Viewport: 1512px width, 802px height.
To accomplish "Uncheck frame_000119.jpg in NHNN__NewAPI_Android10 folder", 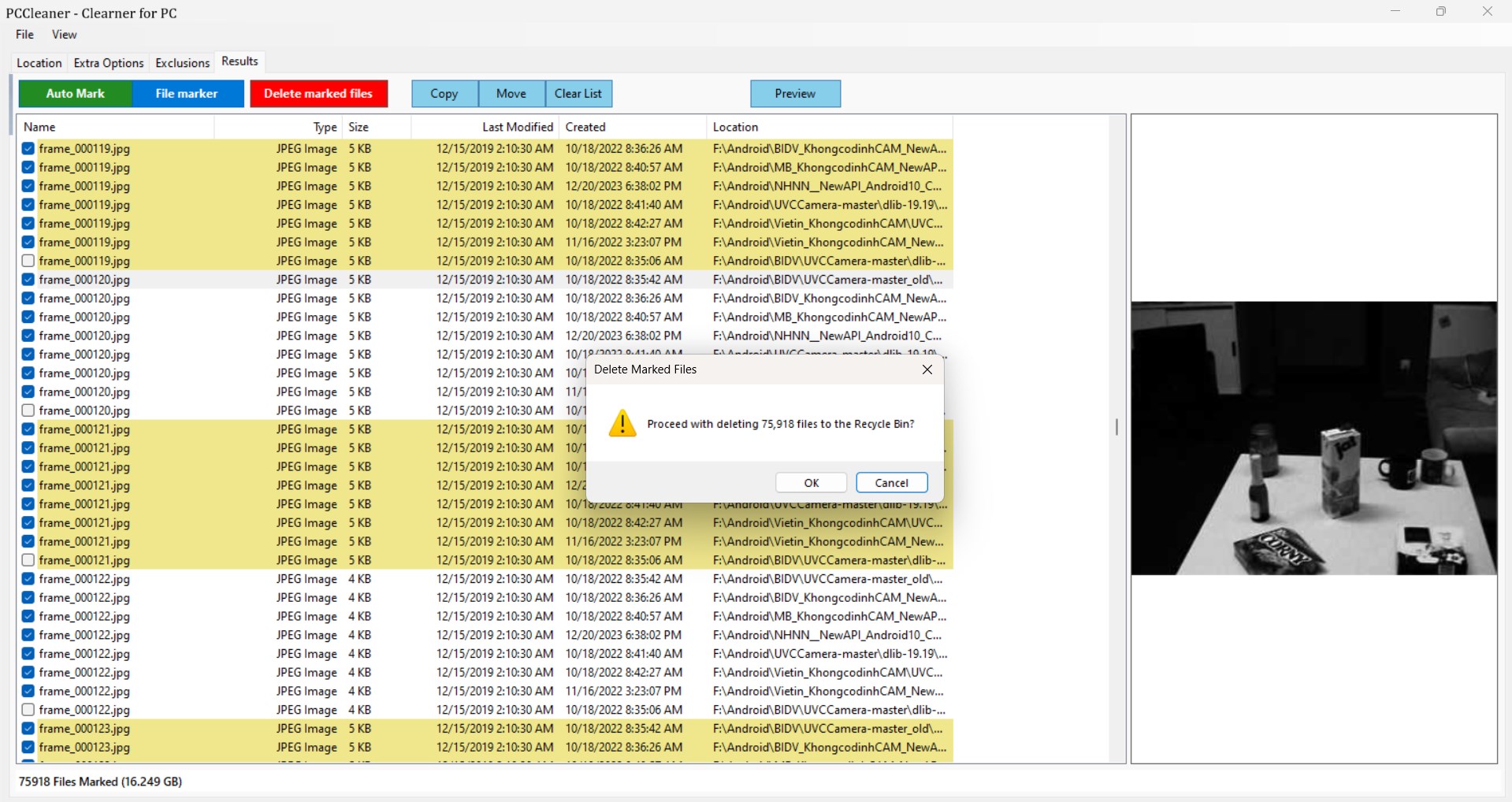I will (28, 187).
